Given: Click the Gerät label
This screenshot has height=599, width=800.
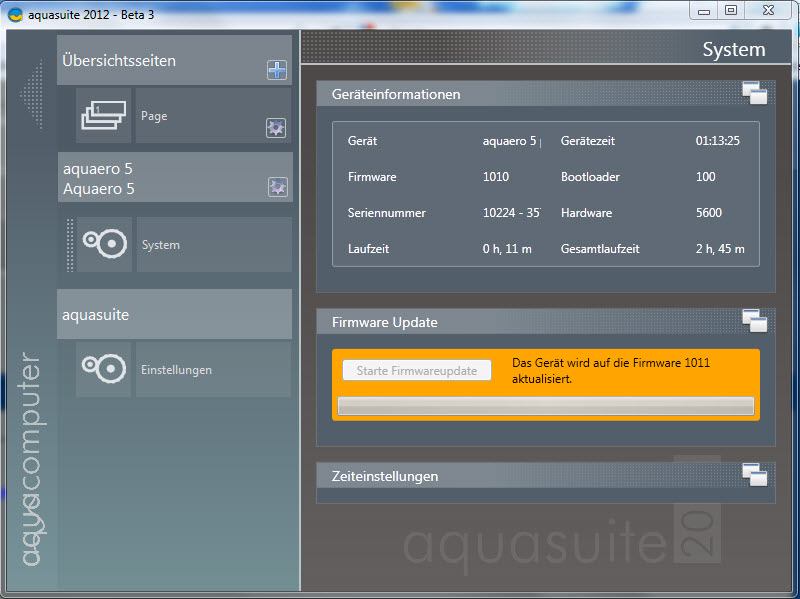Looking at the screenshot, I should pyautogui.click(x=362, y=141).
